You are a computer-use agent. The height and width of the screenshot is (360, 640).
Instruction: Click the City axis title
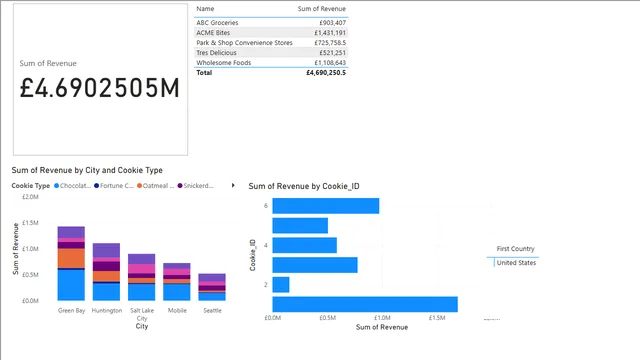[x=142, y=326]
